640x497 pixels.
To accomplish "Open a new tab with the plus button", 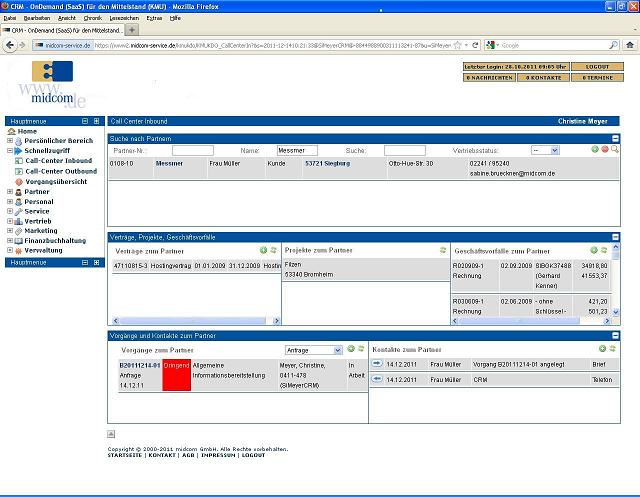I will pos(132,30).
